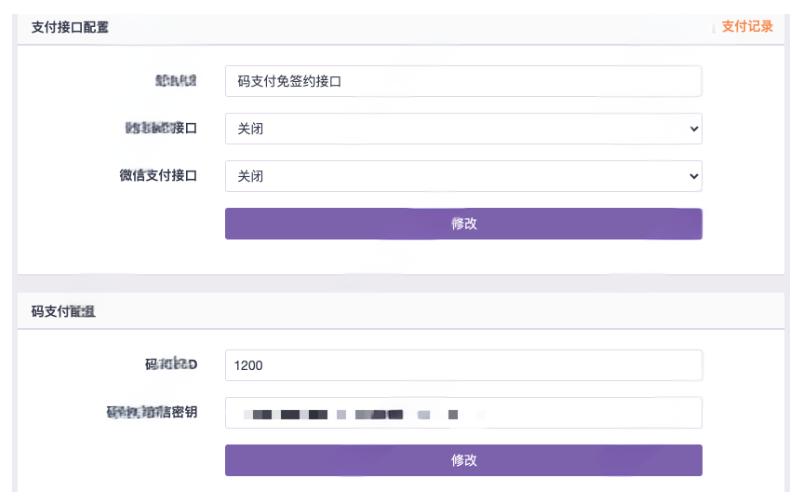Open the 微信支付接口 dropdown

pyautogui.click(x=463, y=176)
